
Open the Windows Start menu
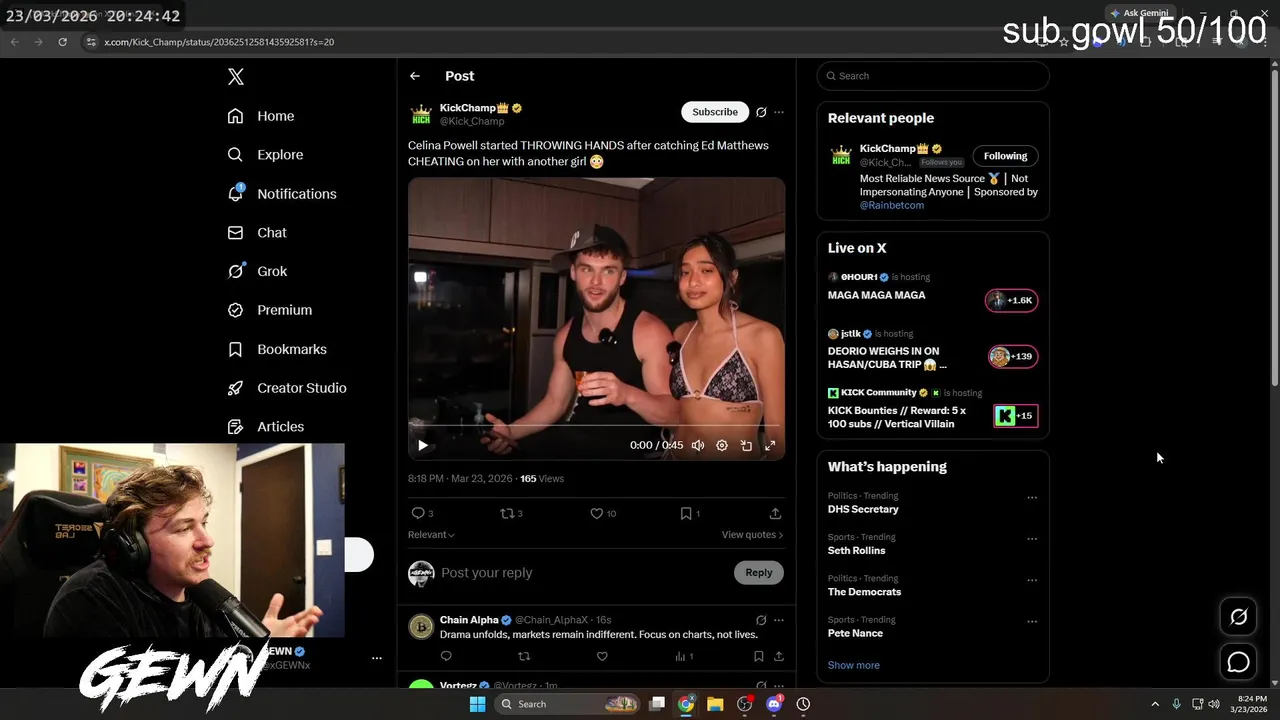(x=478, y=704)
